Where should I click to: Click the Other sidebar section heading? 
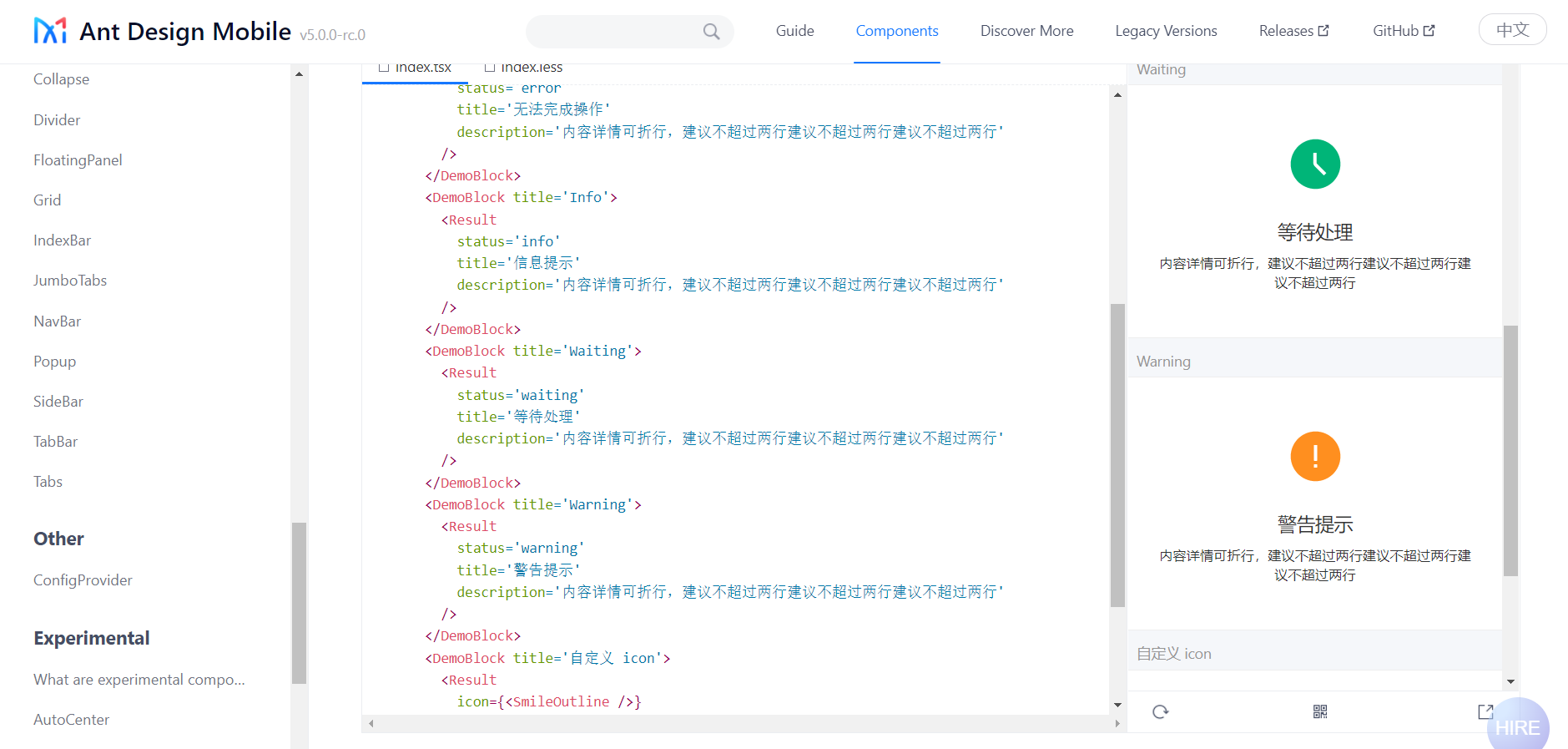58,539
